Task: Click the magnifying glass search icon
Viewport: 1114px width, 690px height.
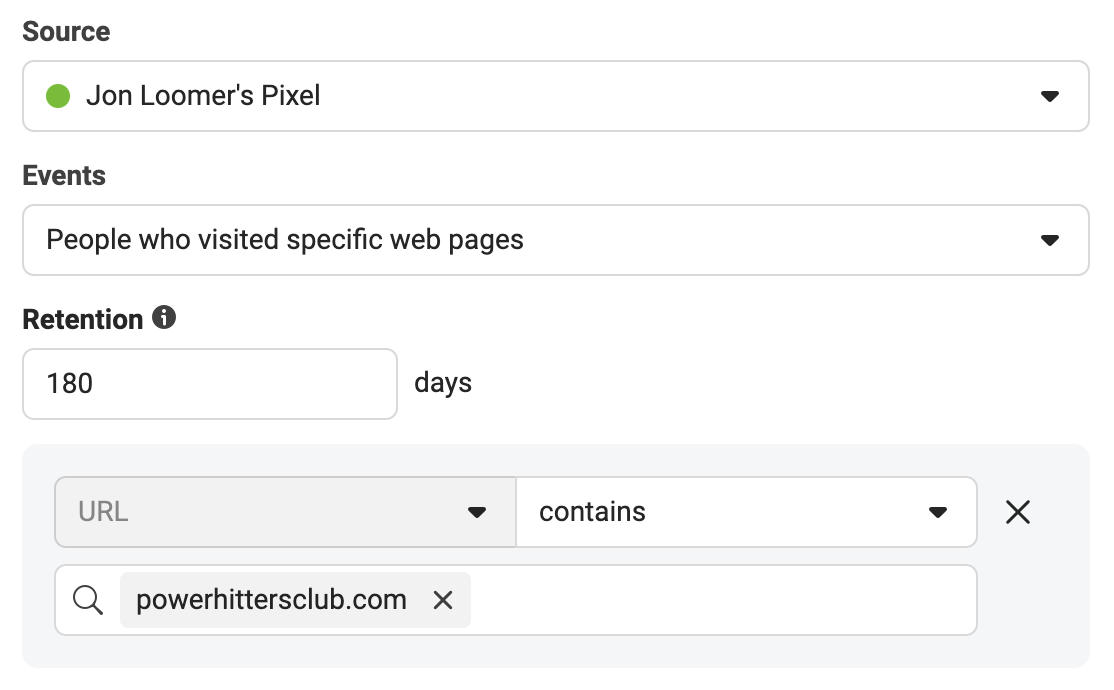Action: point(88,600)
